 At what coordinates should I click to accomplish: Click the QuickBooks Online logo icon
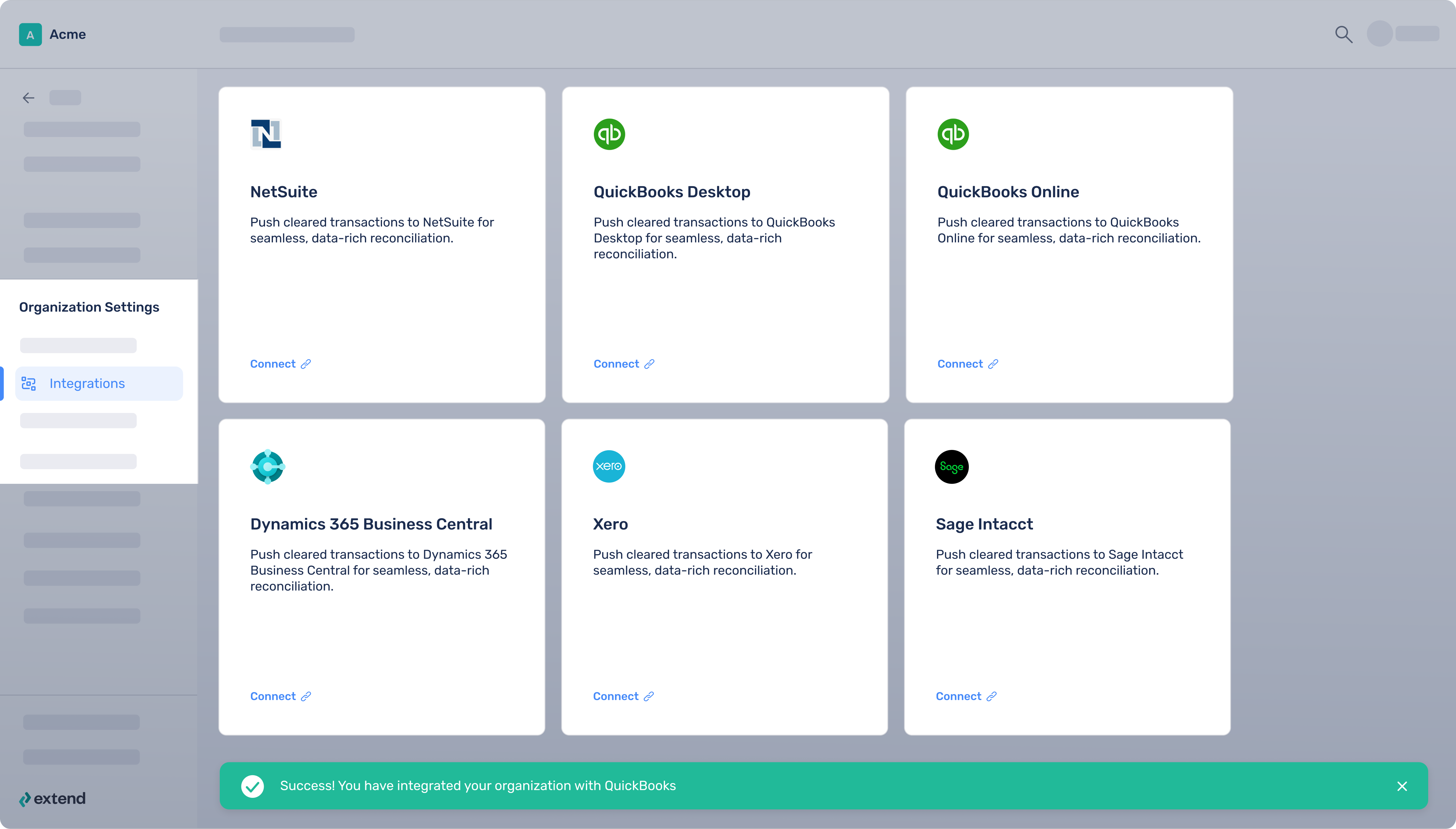pyautogui.click(x=953, y=134)
